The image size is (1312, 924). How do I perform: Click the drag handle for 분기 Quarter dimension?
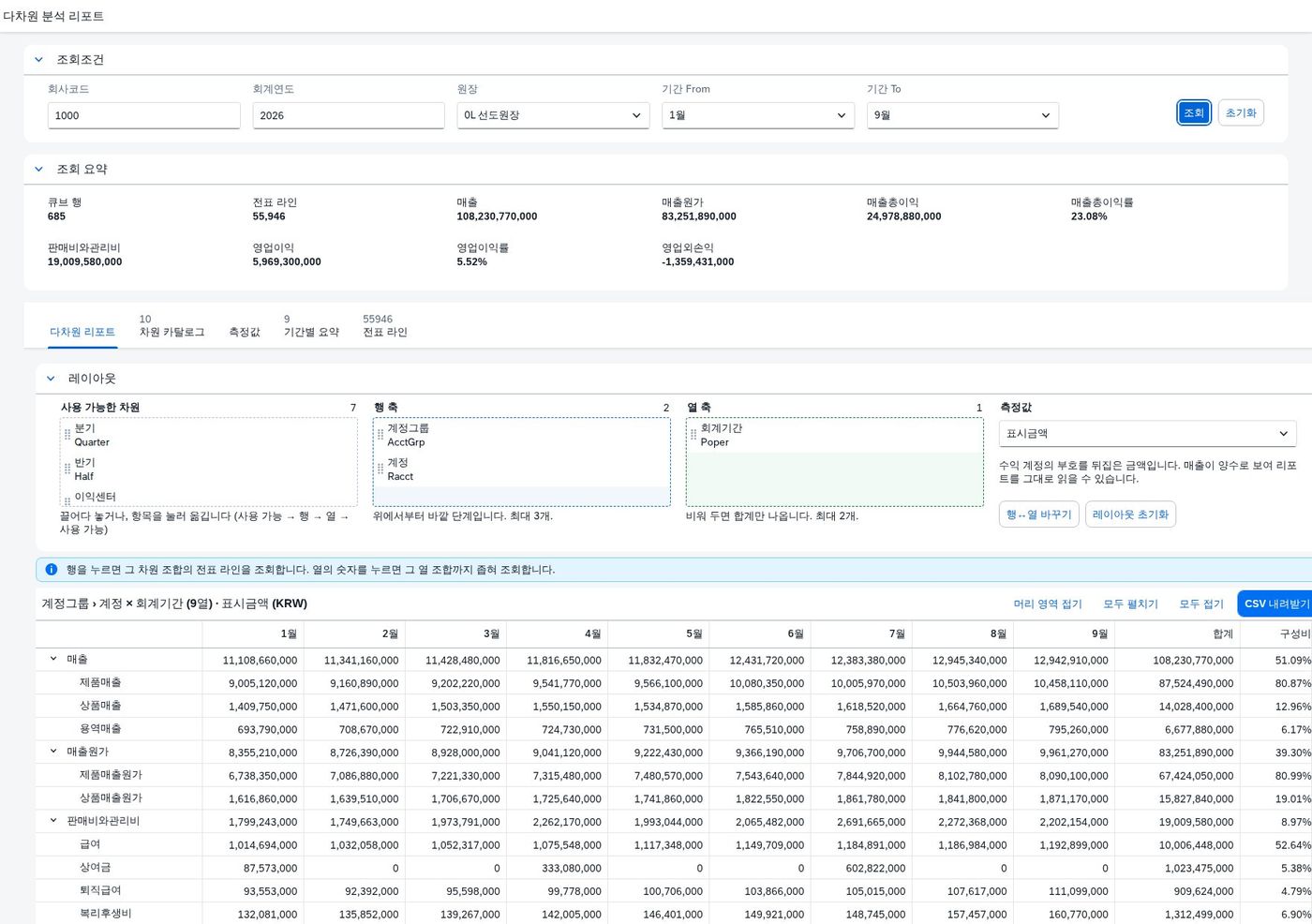point(67,435)
